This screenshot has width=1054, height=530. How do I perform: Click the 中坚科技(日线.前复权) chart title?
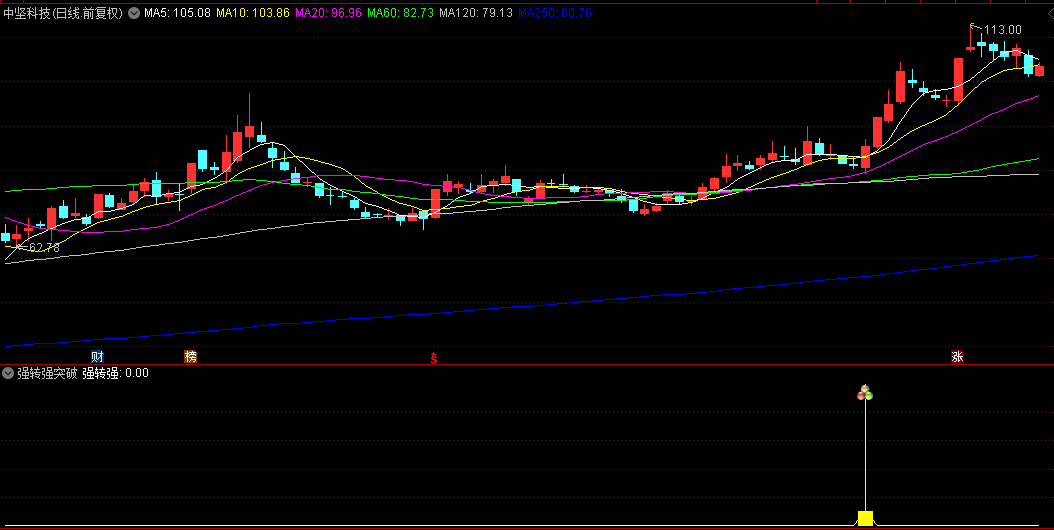tap(63, 13)
